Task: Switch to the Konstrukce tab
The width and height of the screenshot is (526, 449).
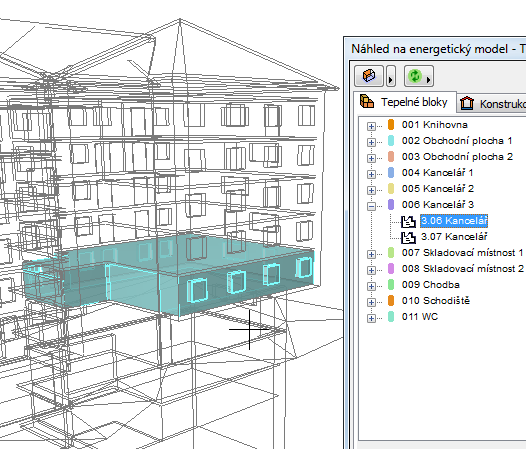Action: point(492,103)
